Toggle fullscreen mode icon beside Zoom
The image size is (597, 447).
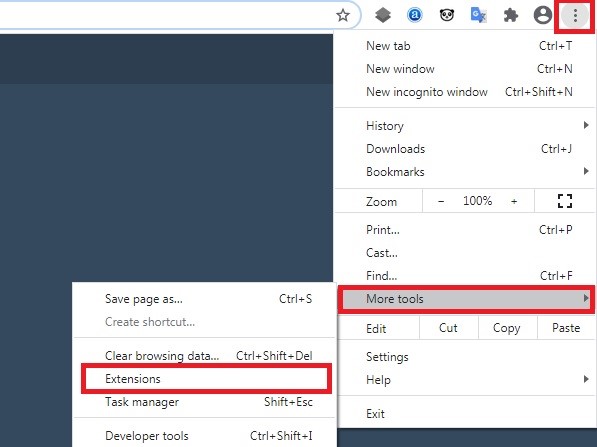pyautogui.click(x=565, y=201)
